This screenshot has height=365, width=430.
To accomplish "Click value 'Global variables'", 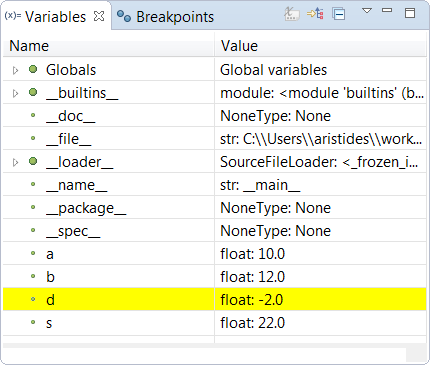I will tap(273, 70).
